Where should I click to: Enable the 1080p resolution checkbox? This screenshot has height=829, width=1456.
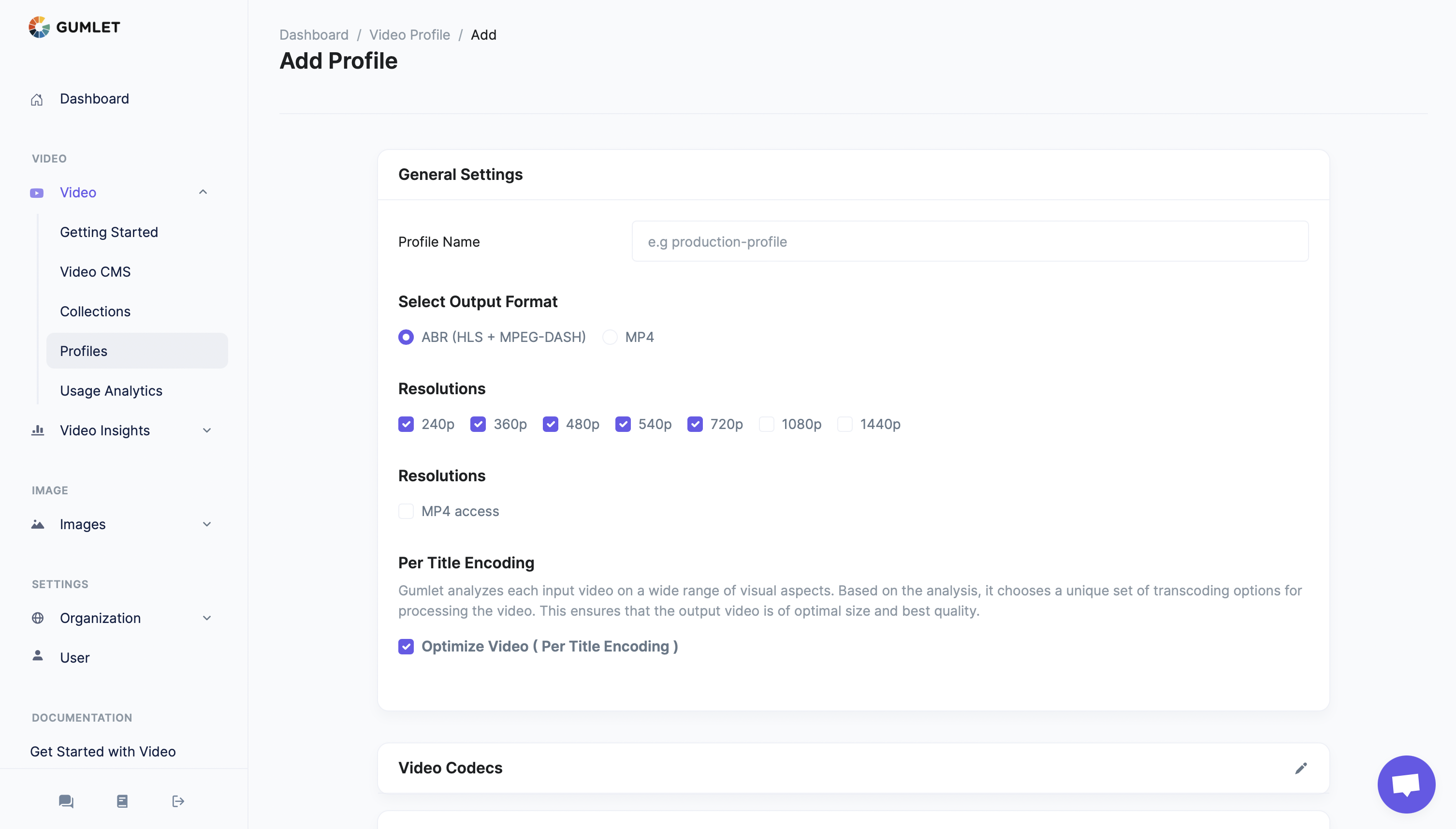766,424
